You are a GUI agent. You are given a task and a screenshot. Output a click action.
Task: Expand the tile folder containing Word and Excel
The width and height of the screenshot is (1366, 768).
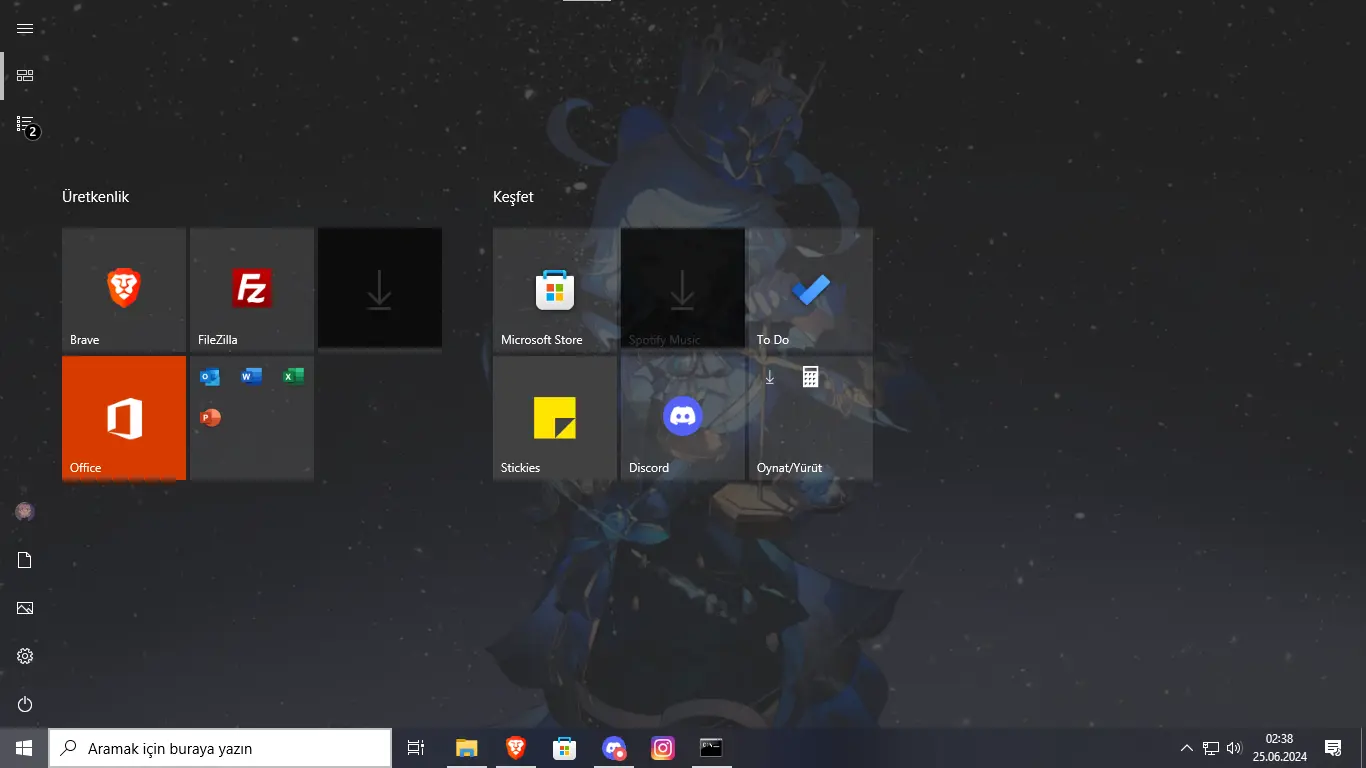tap(252, 417)
